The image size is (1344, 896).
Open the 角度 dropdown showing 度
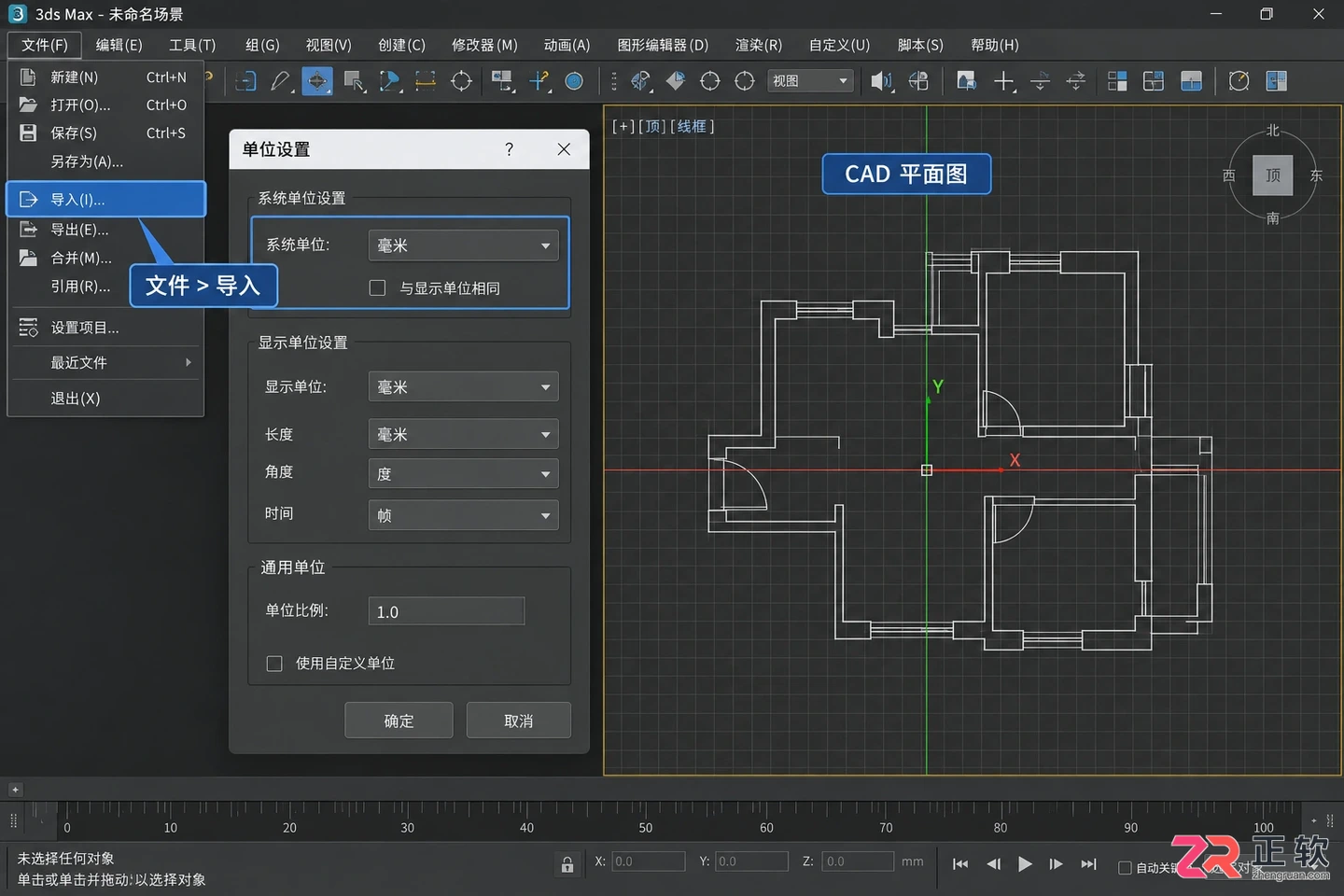[464, 473]
